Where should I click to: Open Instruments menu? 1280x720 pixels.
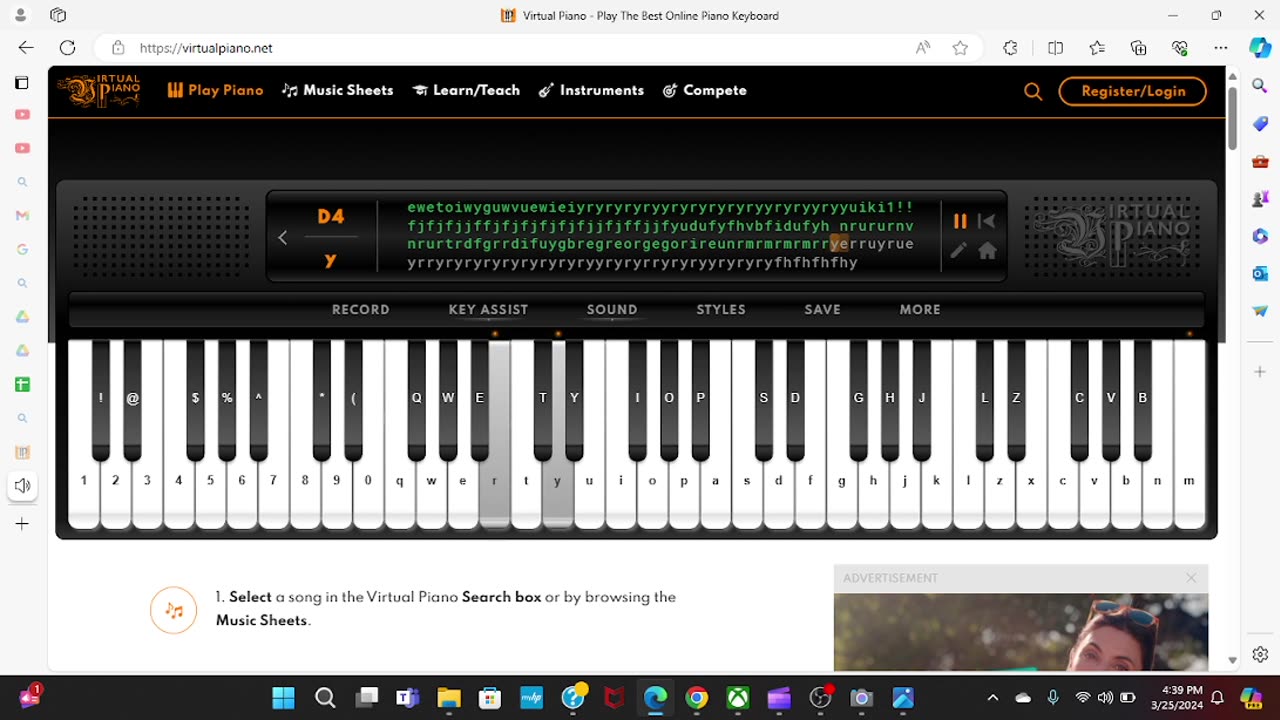pos(591,90)
